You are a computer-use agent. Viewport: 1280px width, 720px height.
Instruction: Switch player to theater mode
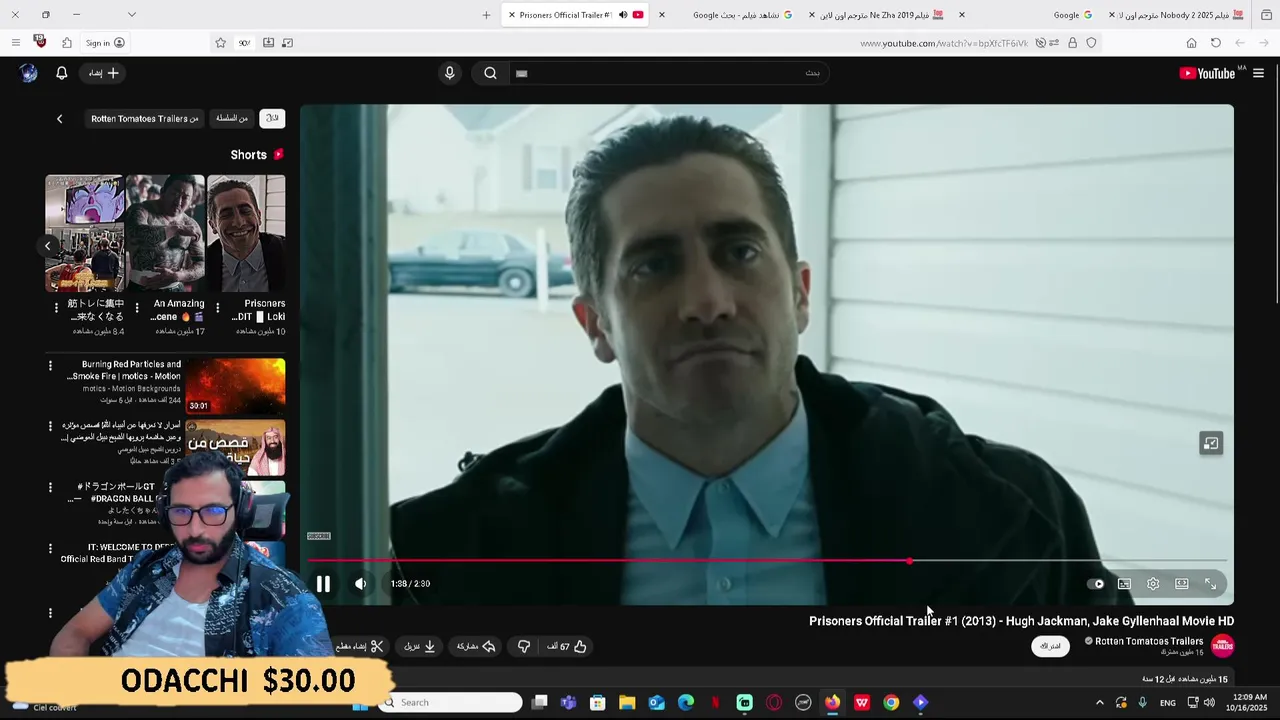tap(1182, 584)
